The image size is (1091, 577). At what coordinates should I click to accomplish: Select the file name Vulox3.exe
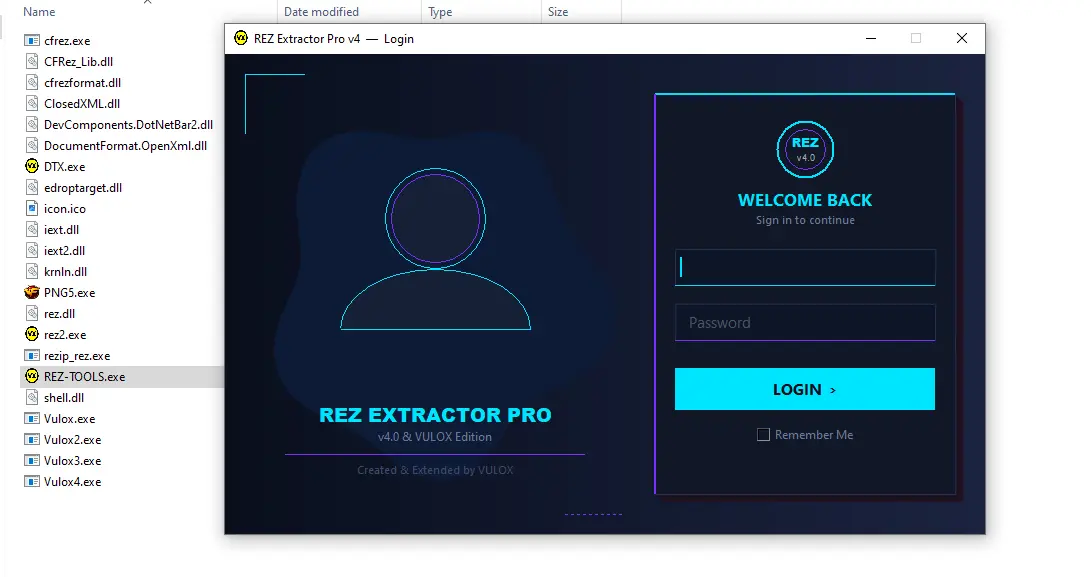(x=72, y=461)
